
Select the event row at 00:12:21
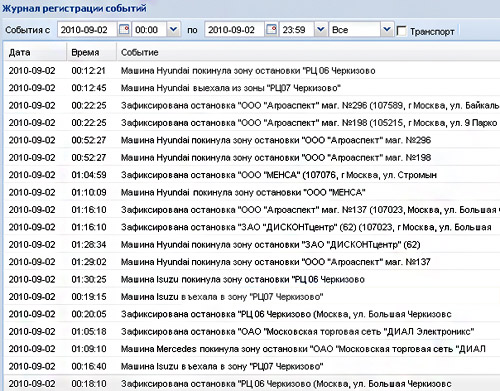(252, 70)
